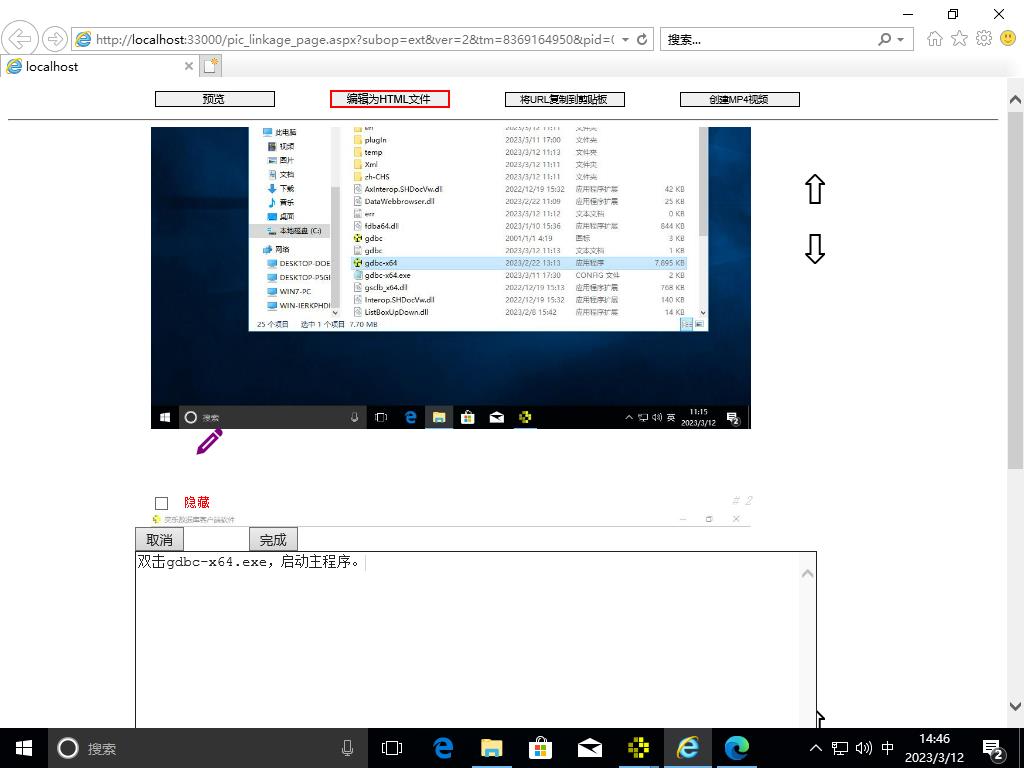The height and width of the screenshot is (768, 1024).
Task: Click the 完成 button
Action: 273,540
